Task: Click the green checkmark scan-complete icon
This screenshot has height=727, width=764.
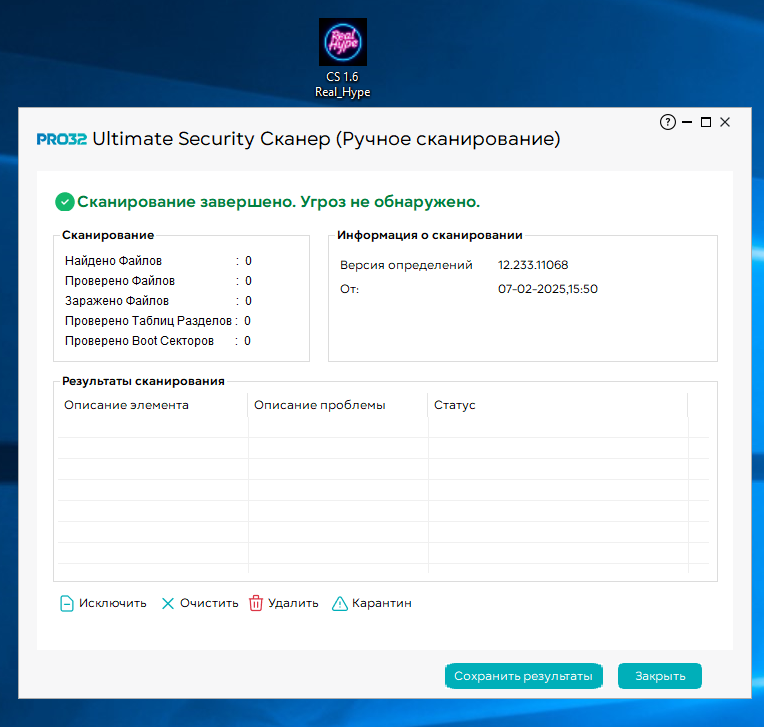Action: point(65,202)
